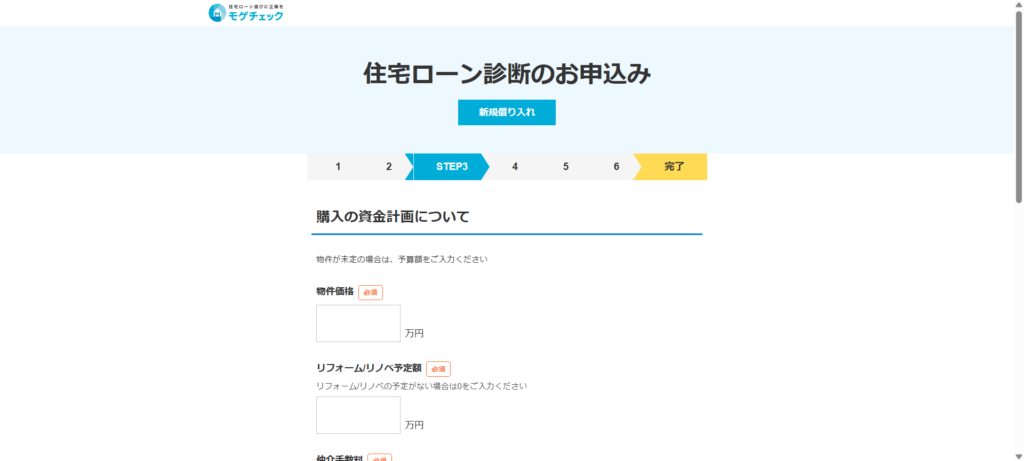1024x461 pixels.
Task: Select step 2 in progress bar
Action: click(x=389, y=167)
